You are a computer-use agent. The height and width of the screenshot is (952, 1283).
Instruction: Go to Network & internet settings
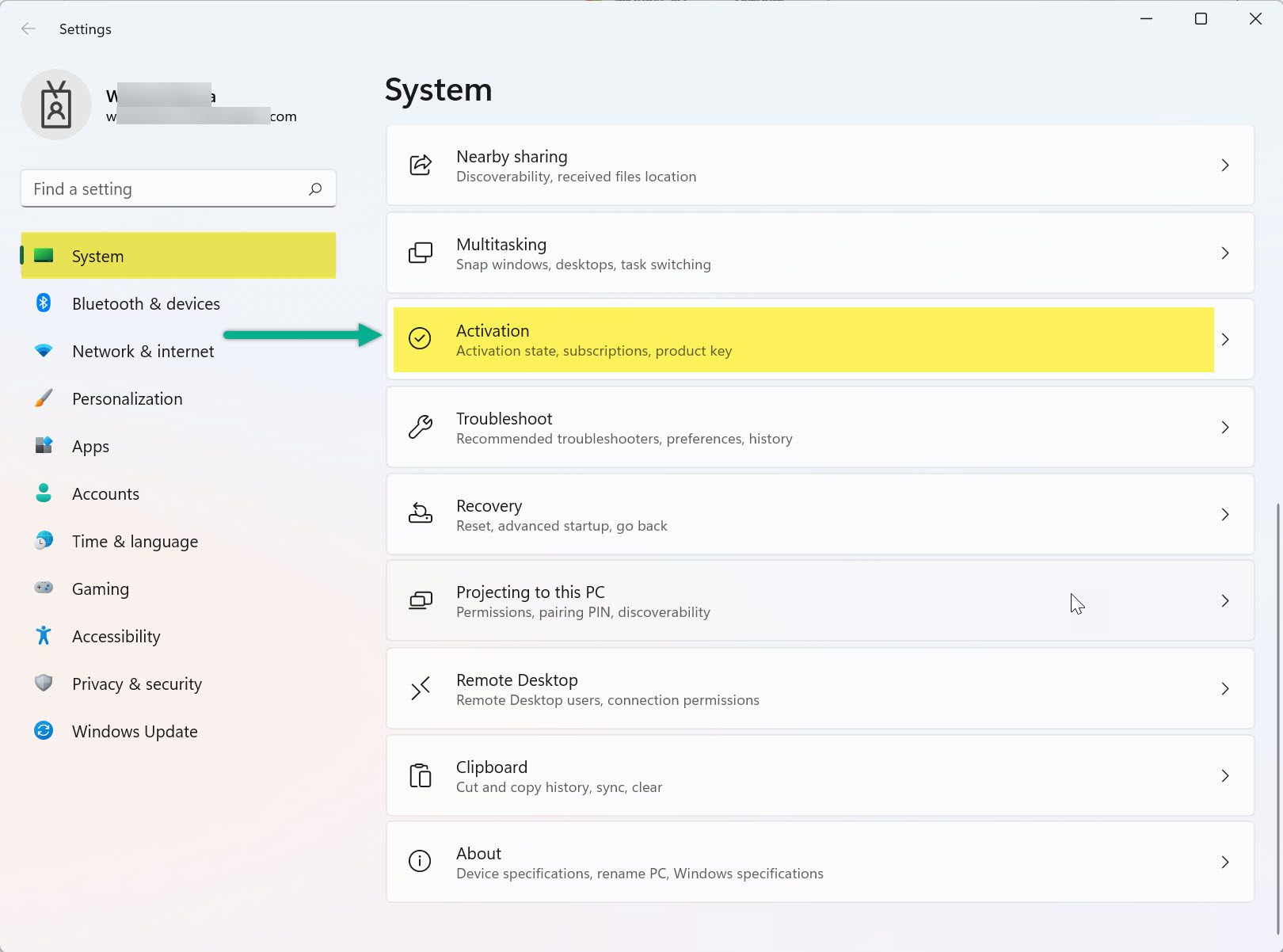pos(178,351)
